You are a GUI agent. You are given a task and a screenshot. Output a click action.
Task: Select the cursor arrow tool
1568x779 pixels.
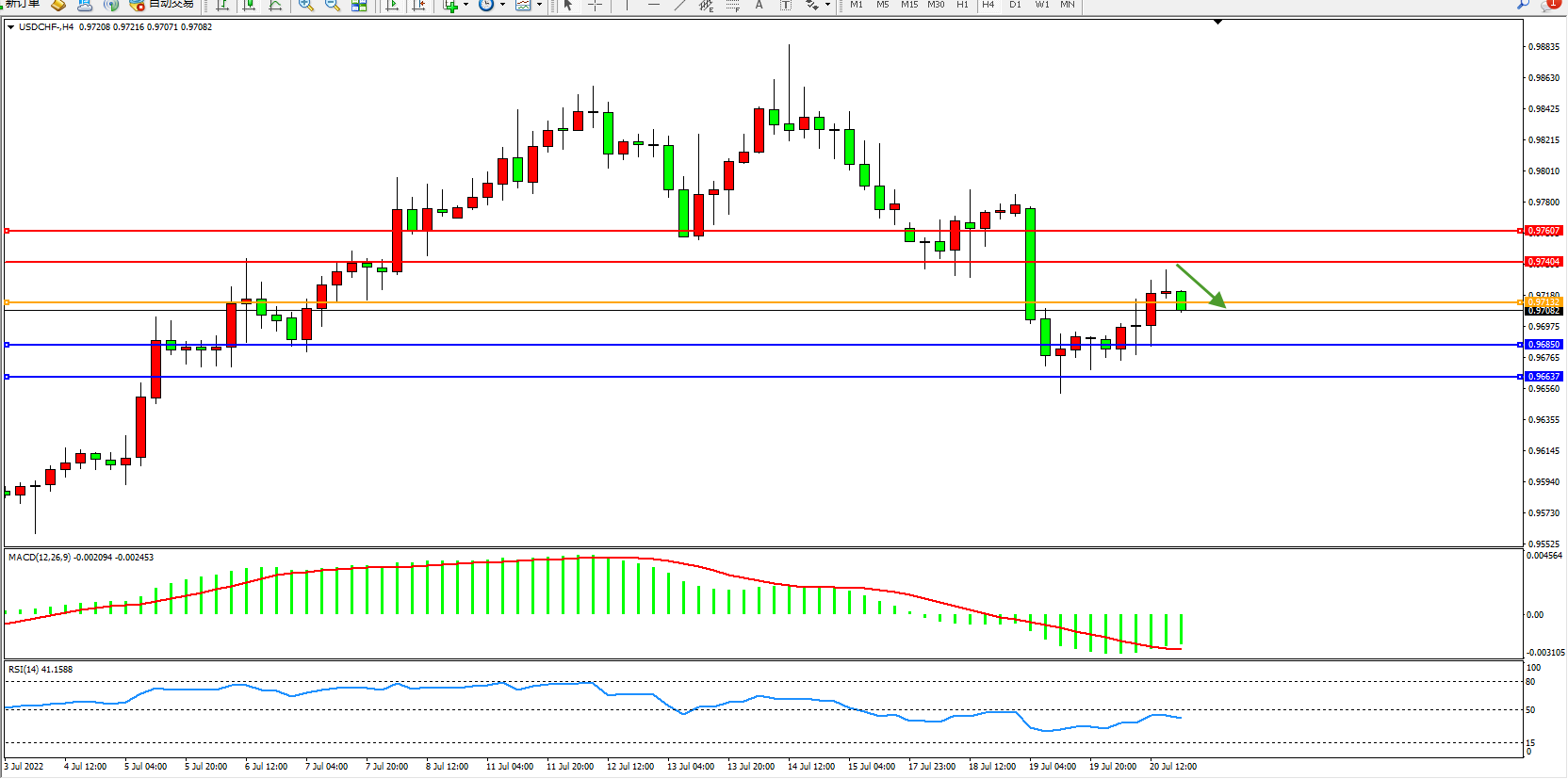coord(568,5)
